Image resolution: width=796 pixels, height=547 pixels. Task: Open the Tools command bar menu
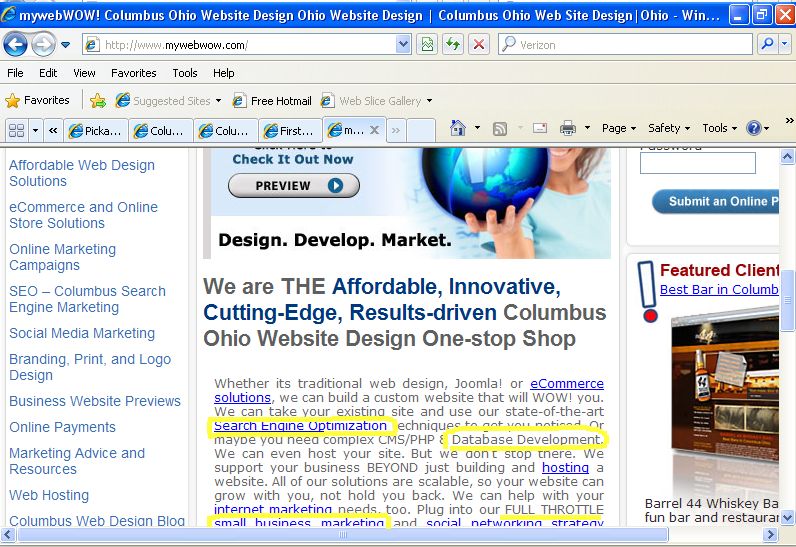[719, 128]
